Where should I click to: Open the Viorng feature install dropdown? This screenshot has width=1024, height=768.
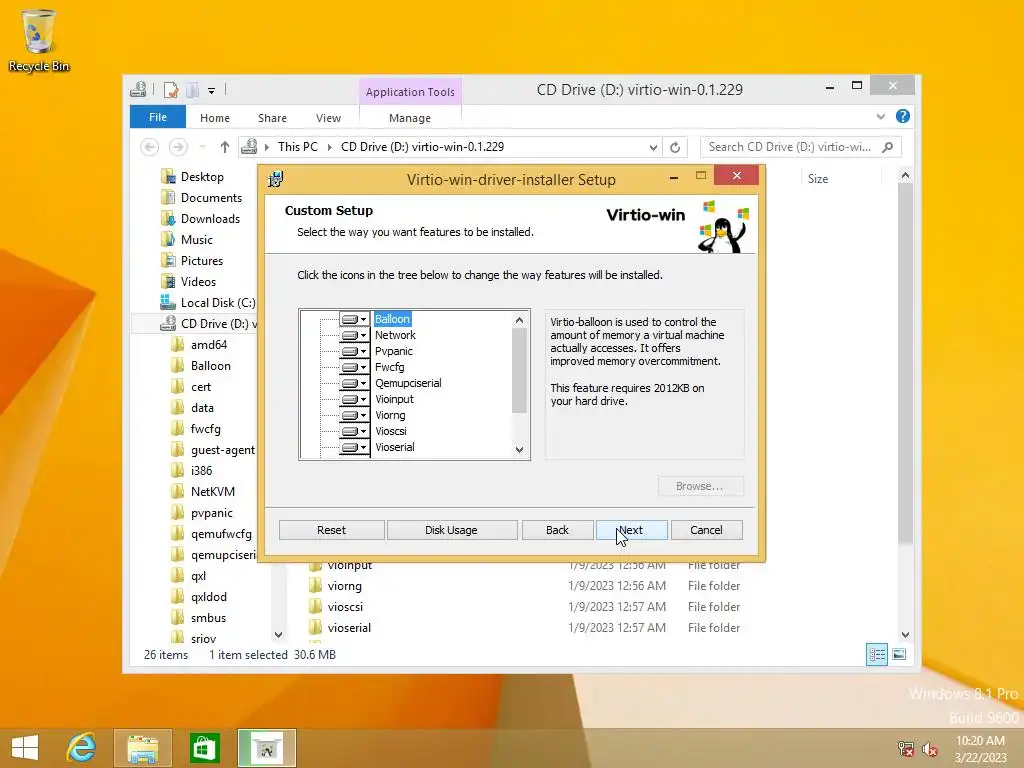[355, 415]
